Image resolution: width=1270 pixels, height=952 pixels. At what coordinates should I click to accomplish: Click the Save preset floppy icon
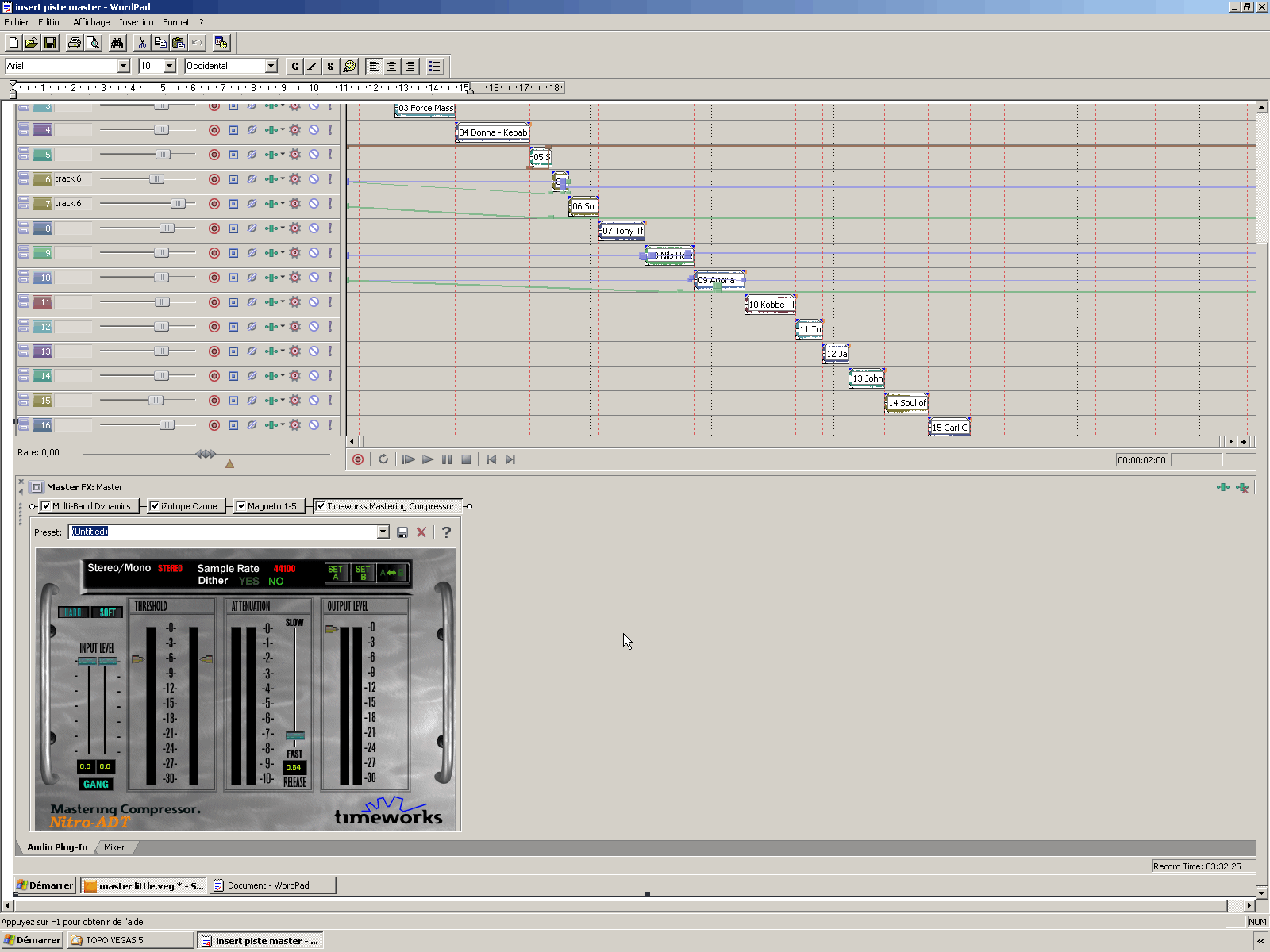[x=402, y=532]
